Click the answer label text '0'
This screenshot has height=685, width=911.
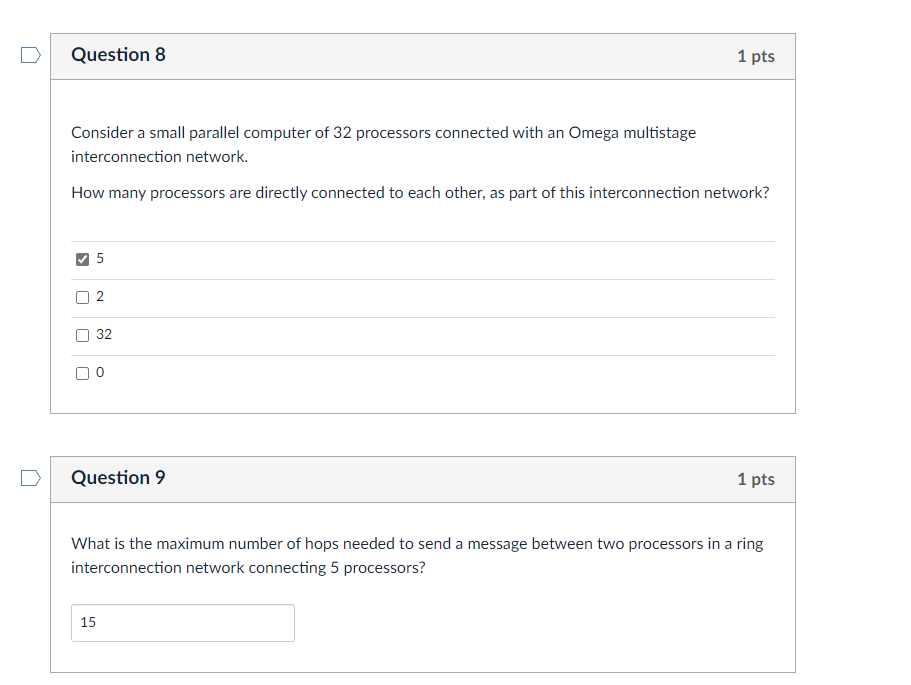point(100,373)
